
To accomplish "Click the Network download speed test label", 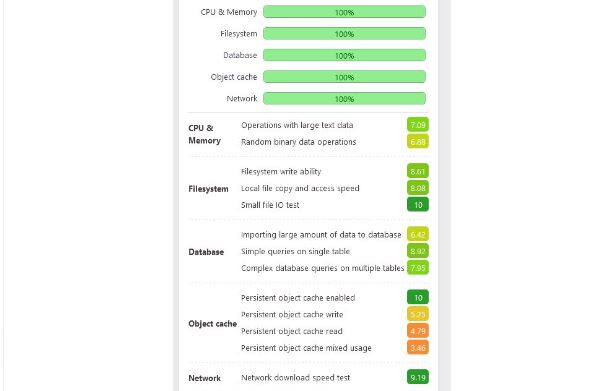I will tap(295, 377).
